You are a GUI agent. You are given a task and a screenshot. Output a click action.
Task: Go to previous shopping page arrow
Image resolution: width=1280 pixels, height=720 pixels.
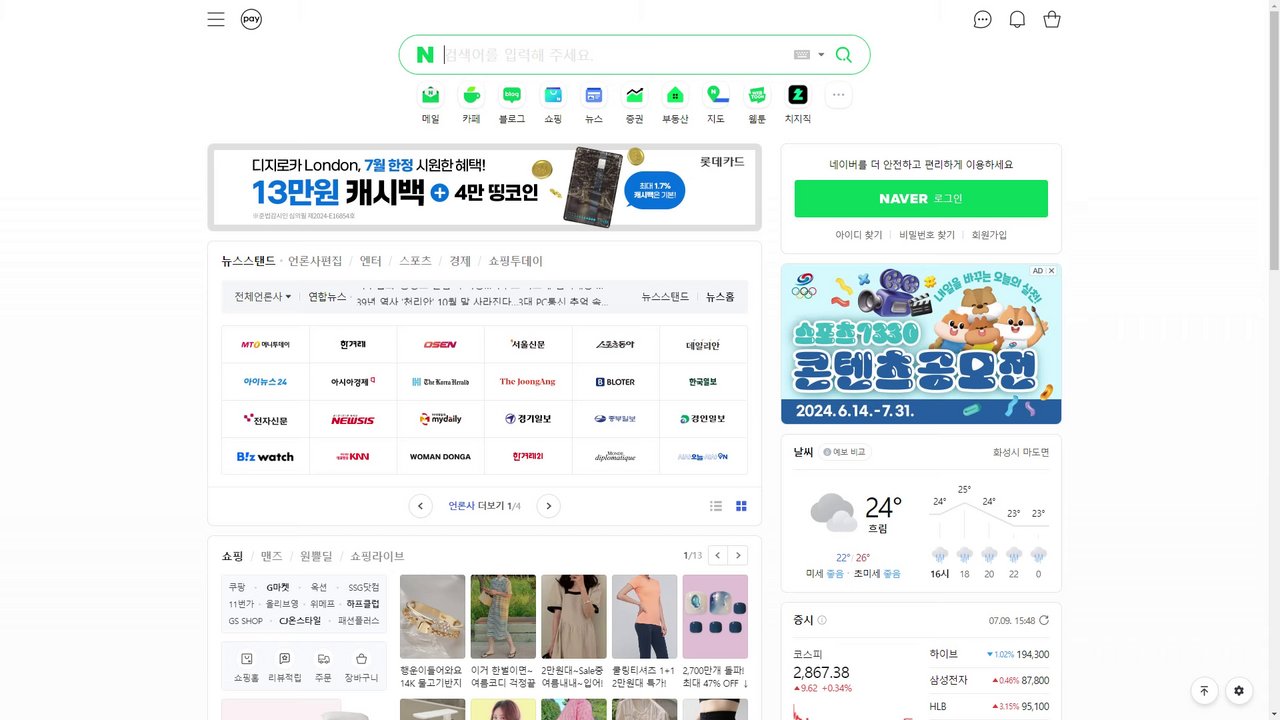tap(717, 555)
